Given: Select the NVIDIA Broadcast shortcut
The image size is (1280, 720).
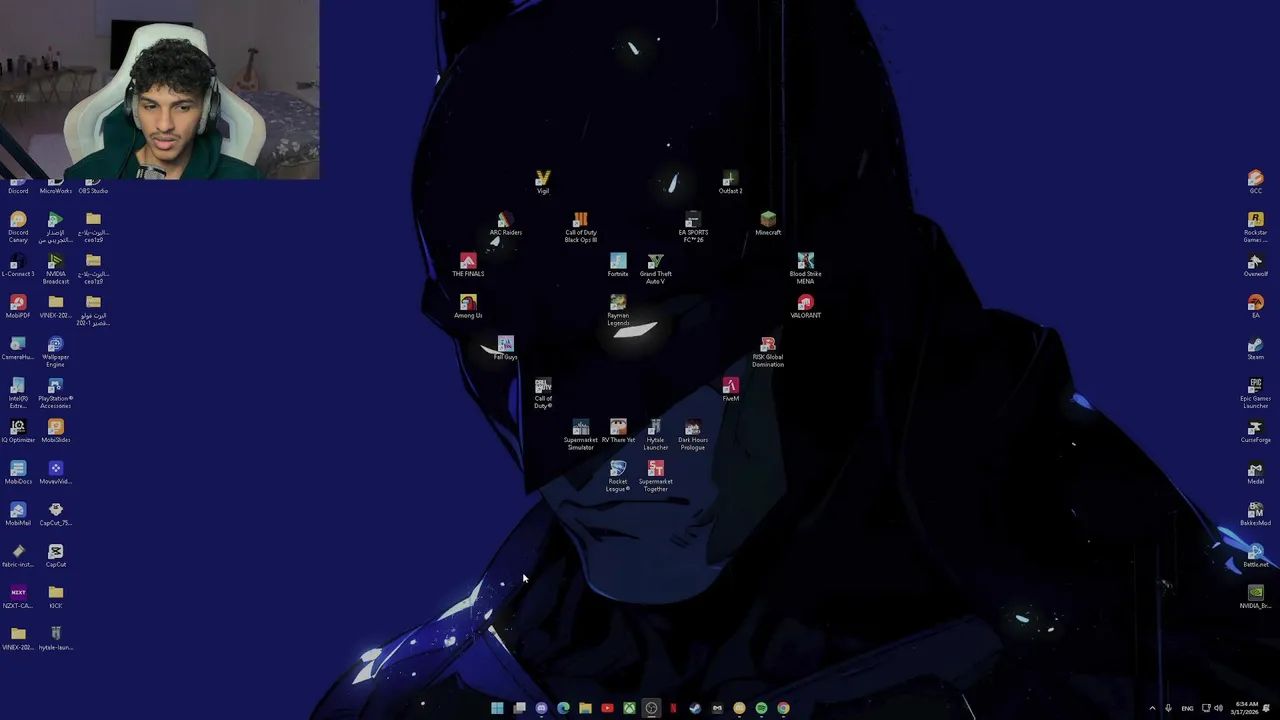Looking at the screenshot, I should coord(55,268).
